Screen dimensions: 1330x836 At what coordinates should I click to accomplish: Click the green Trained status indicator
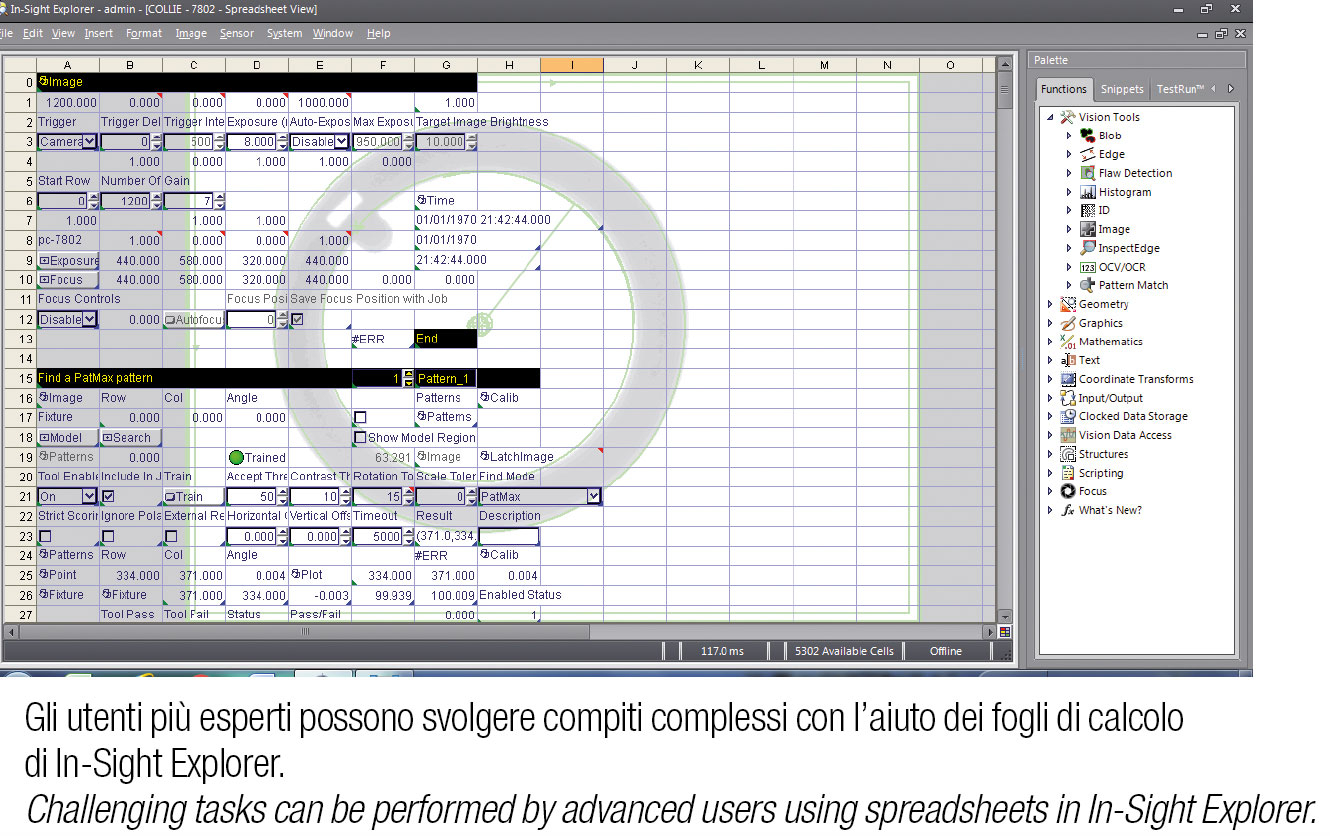pos(236,457)
